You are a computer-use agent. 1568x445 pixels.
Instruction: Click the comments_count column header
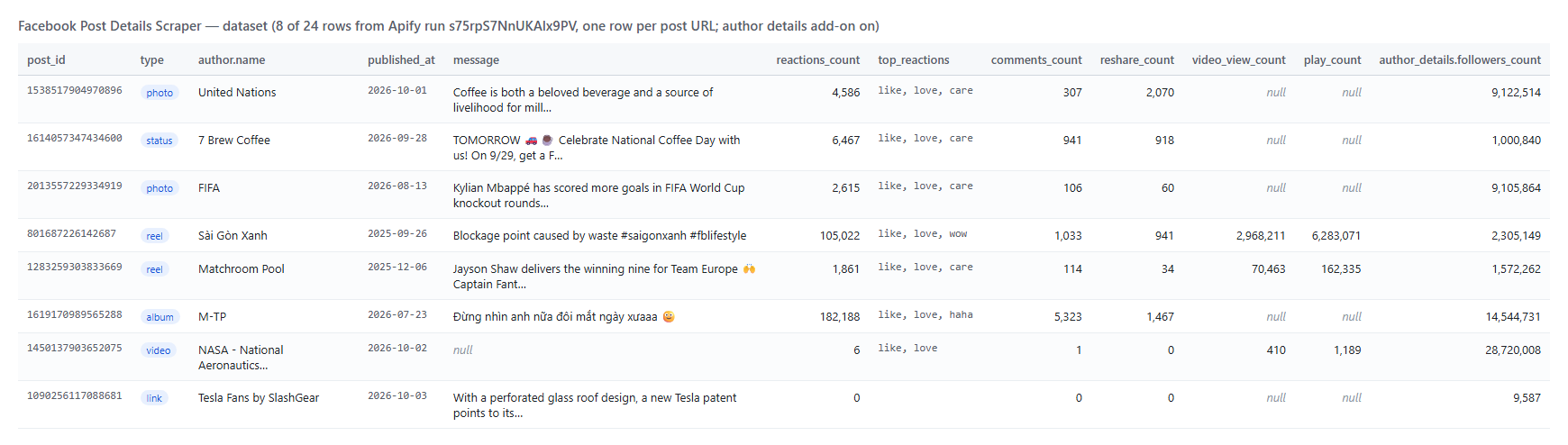tap(1036, 60)
